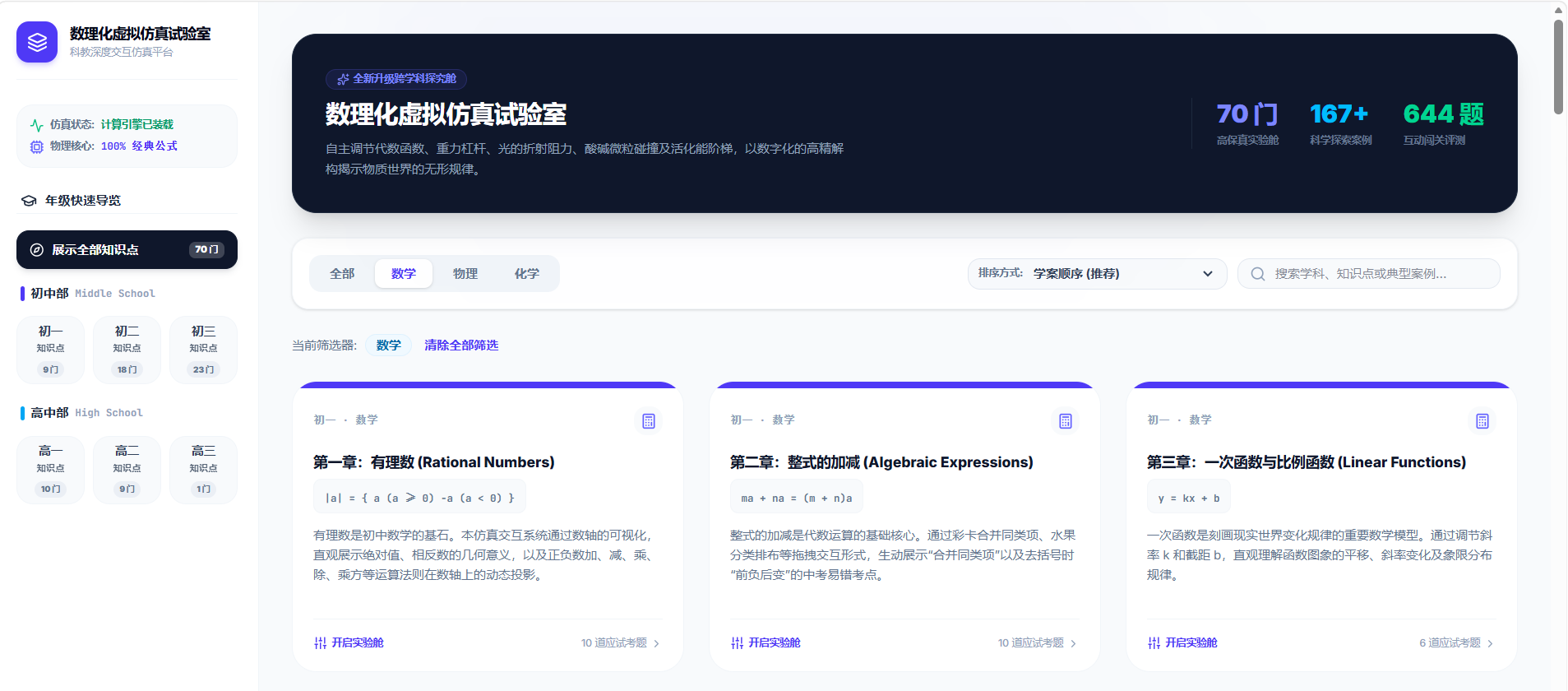
Task: Click the 644 题 stat figure
Action: 1444,114
